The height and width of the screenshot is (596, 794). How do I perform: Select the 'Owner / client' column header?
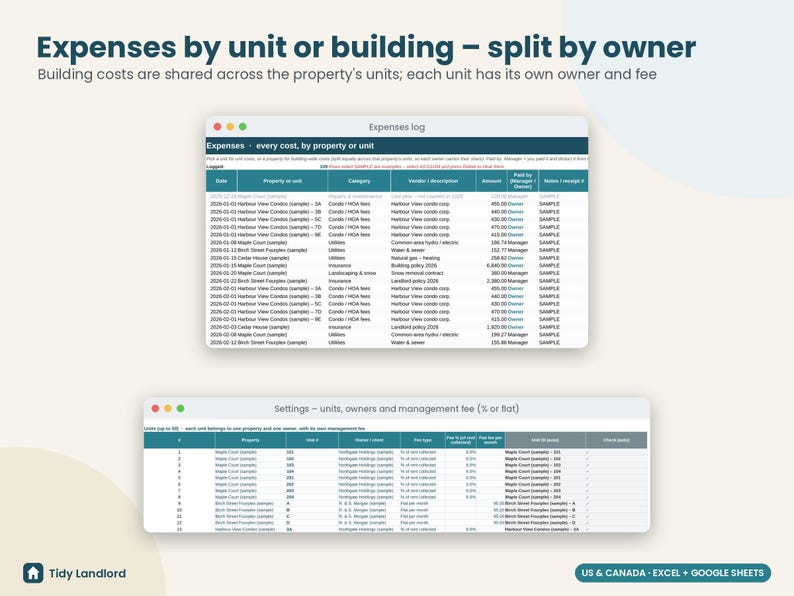pos(369,440)
